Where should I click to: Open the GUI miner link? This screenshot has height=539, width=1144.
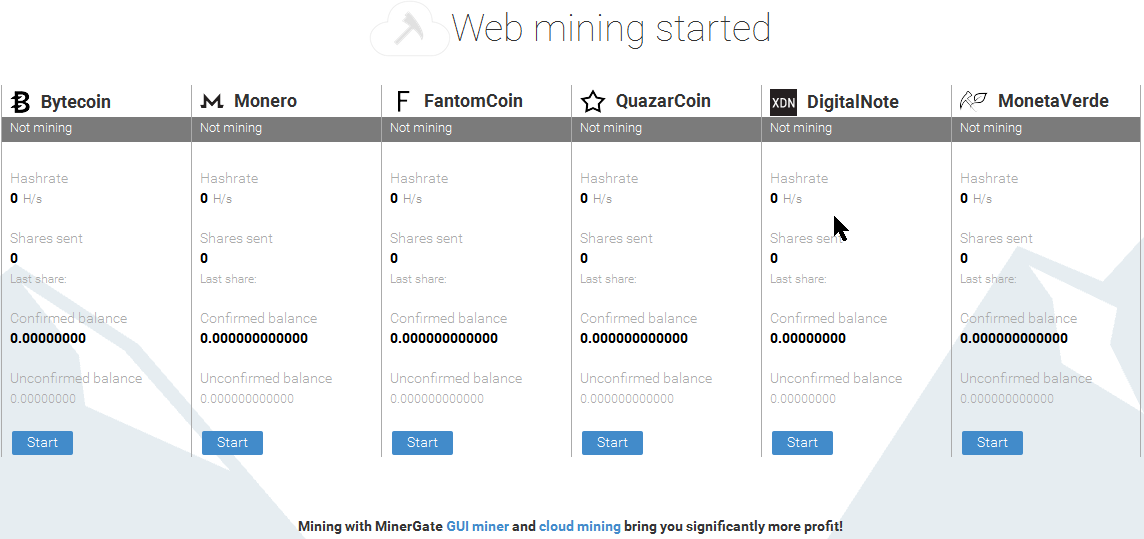[x=478, y=526]
